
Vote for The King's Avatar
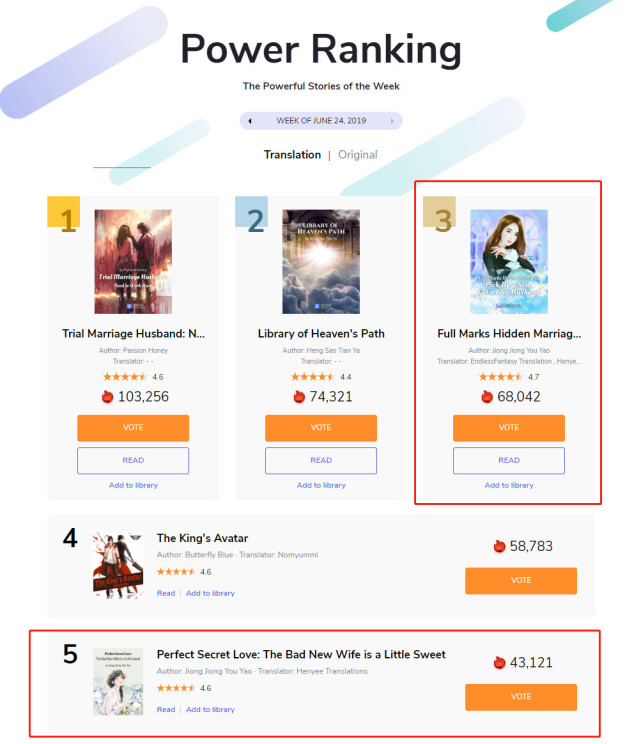point(521,581)
